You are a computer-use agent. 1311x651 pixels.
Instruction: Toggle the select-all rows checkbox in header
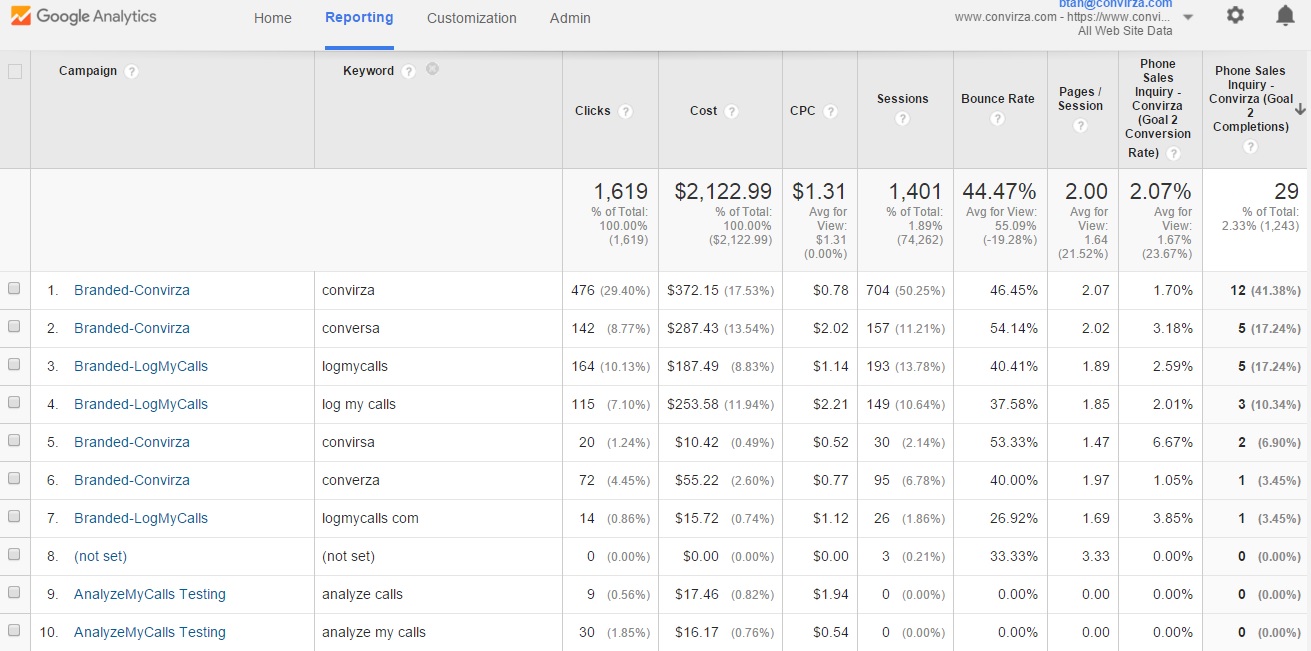(x=14, y=71)
